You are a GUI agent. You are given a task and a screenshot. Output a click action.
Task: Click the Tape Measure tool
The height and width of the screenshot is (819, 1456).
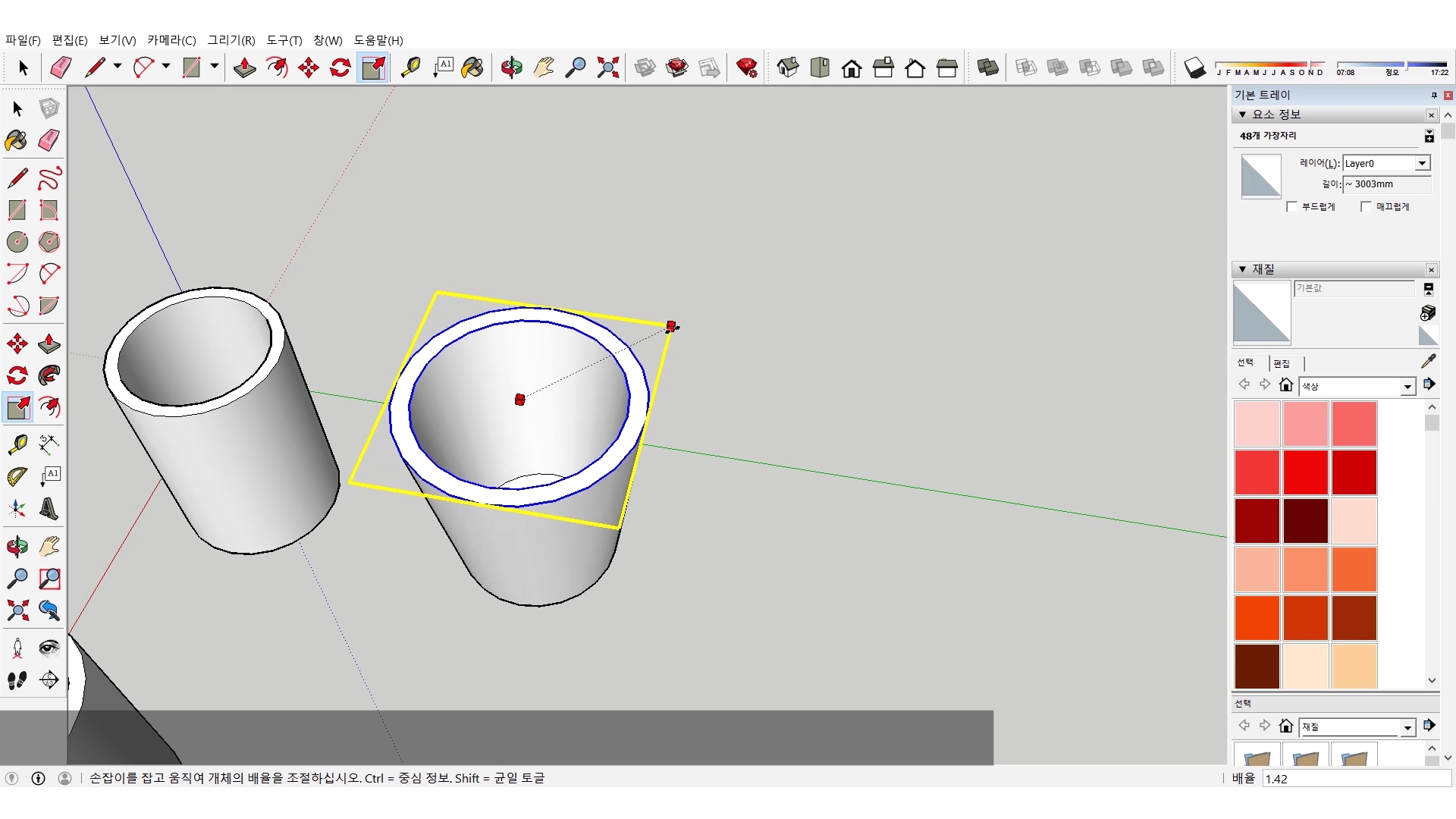coord(17,444)
